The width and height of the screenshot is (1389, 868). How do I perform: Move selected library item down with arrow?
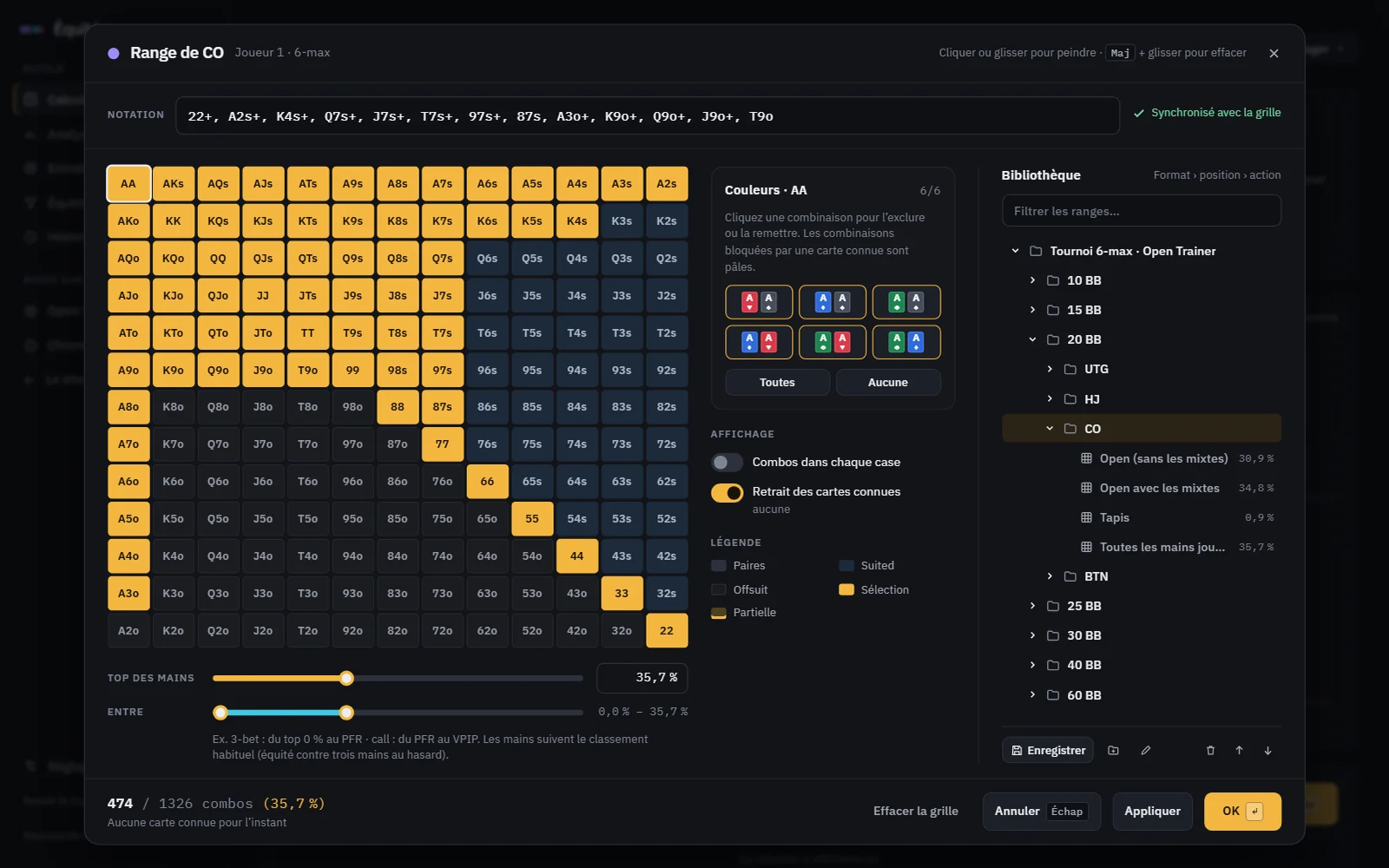pos(1267,750)
